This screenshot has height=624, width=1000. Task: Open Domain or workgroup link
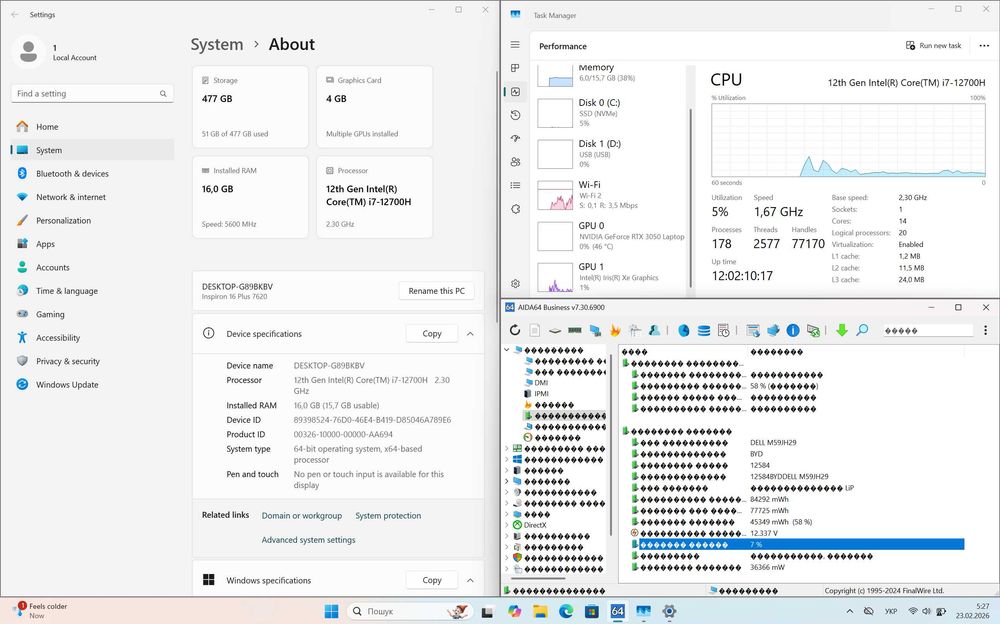(x=302, y=516)
